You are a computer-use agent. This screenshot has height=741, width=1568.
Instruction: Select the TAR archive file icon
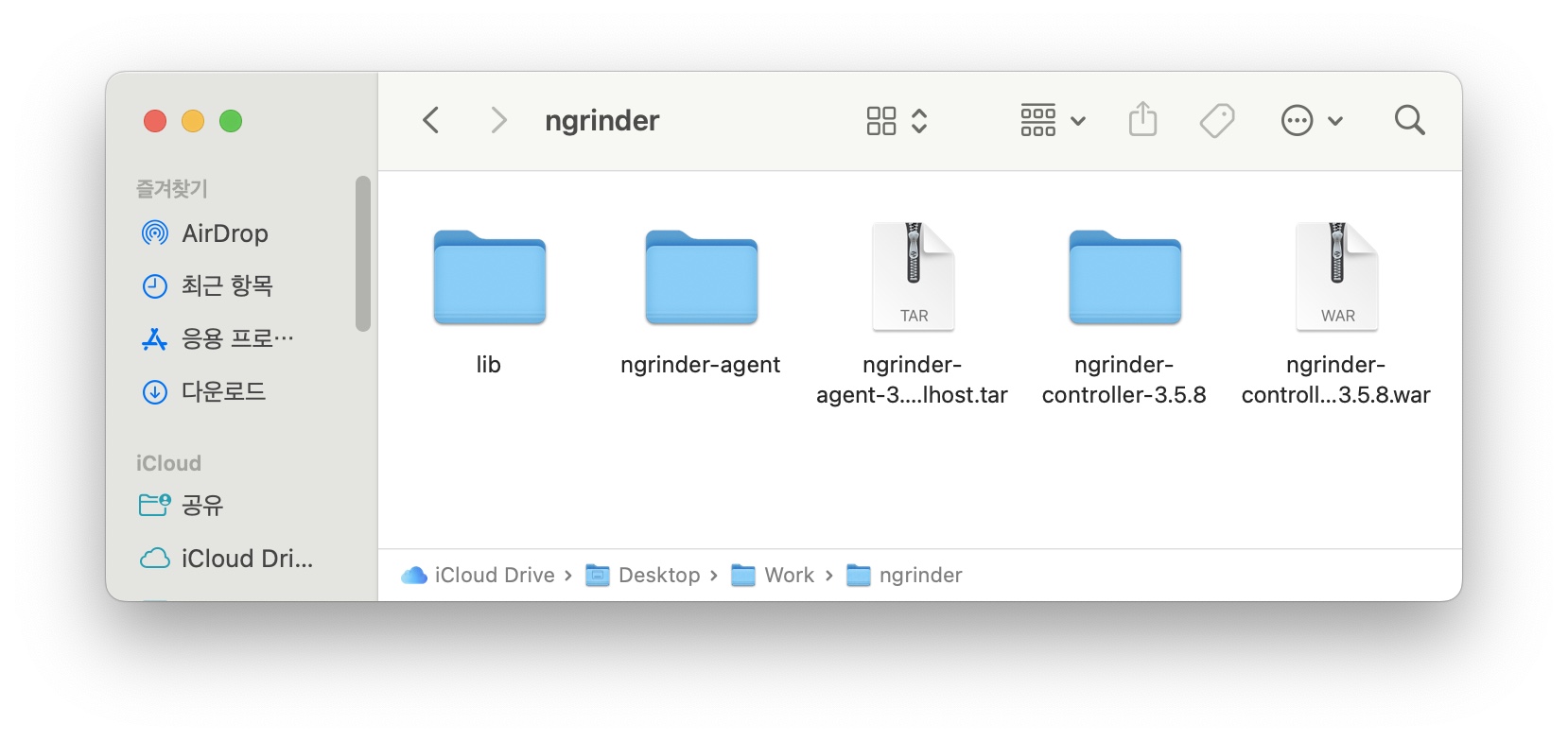[913, 277]
